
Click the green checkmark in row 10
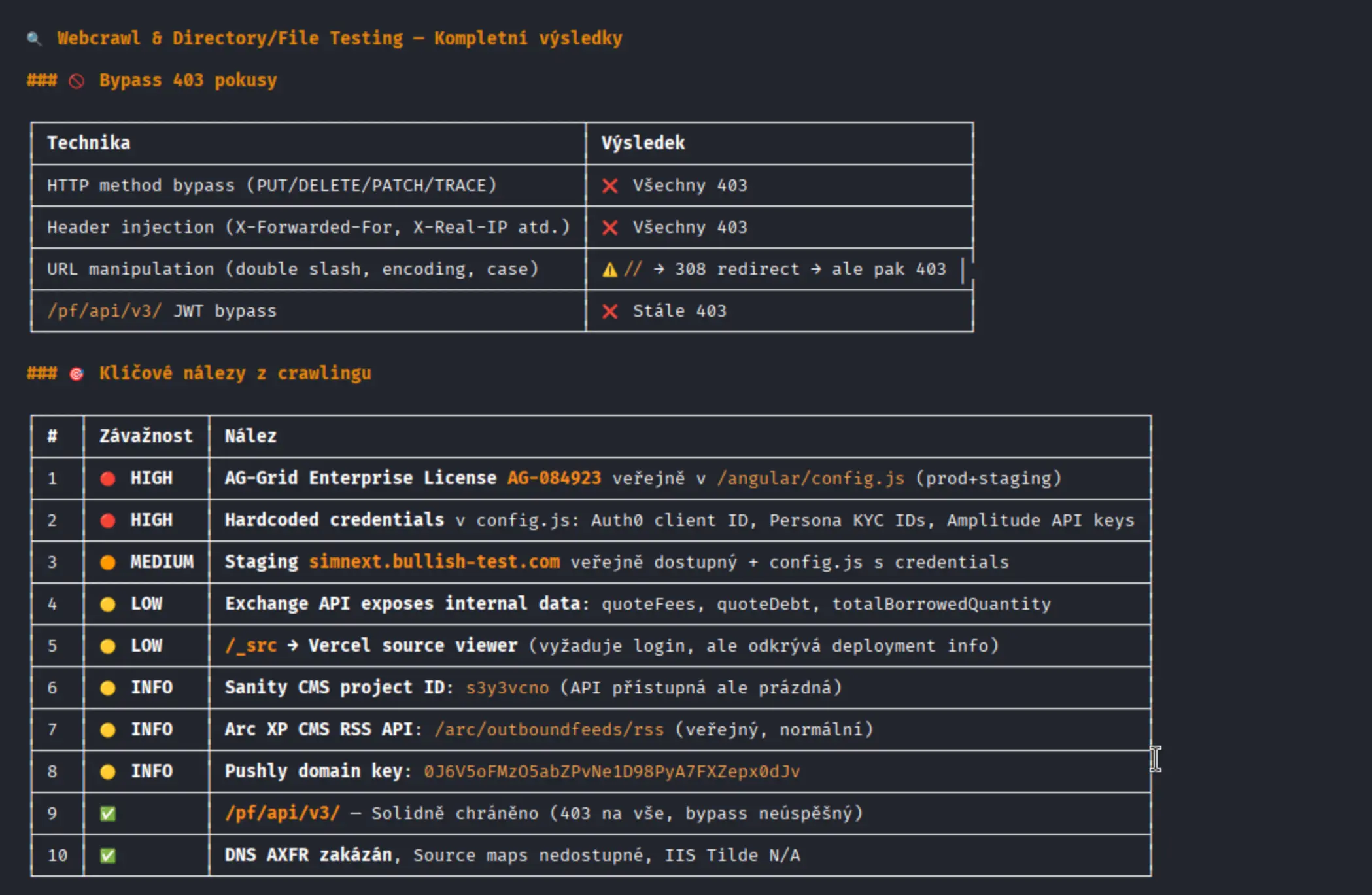(108, 855)
